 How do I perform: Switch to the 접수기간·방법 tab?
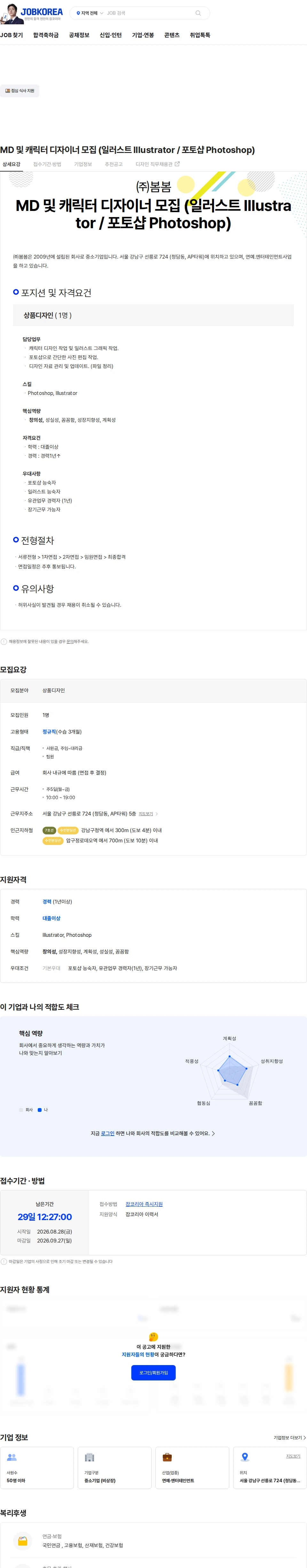click(47, 164)
